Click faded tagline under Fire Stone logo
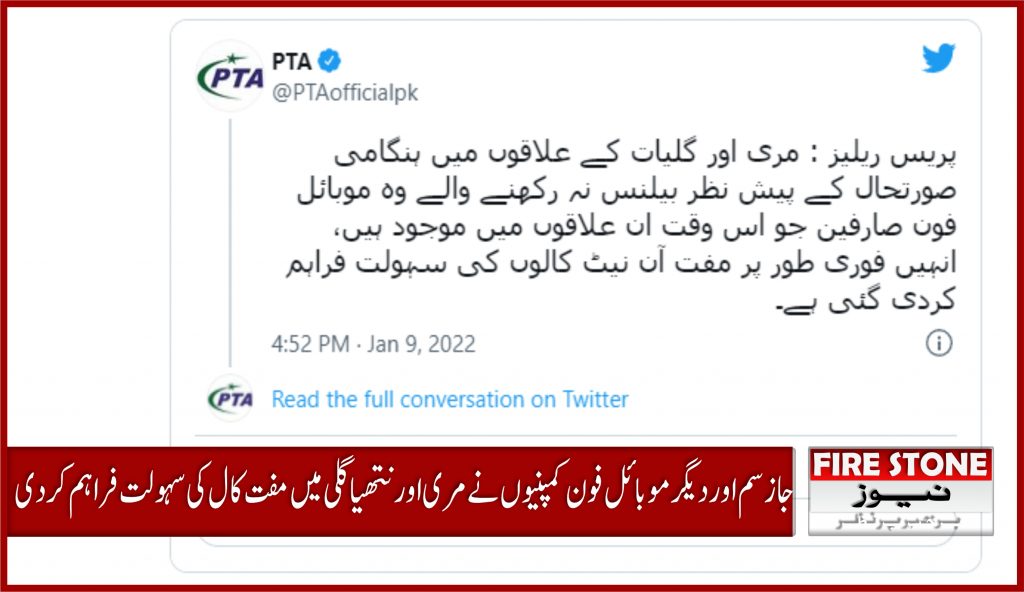The width and height of the screenshot is (1024, 592). click(898, 522)
